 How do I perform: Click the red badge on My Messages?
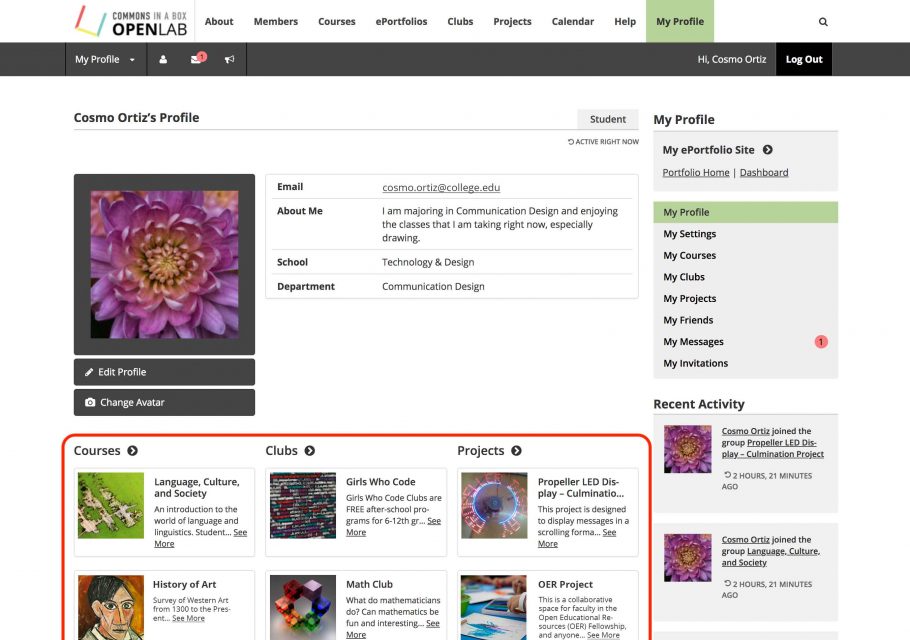pyautogui.click(x=821, y=342)
